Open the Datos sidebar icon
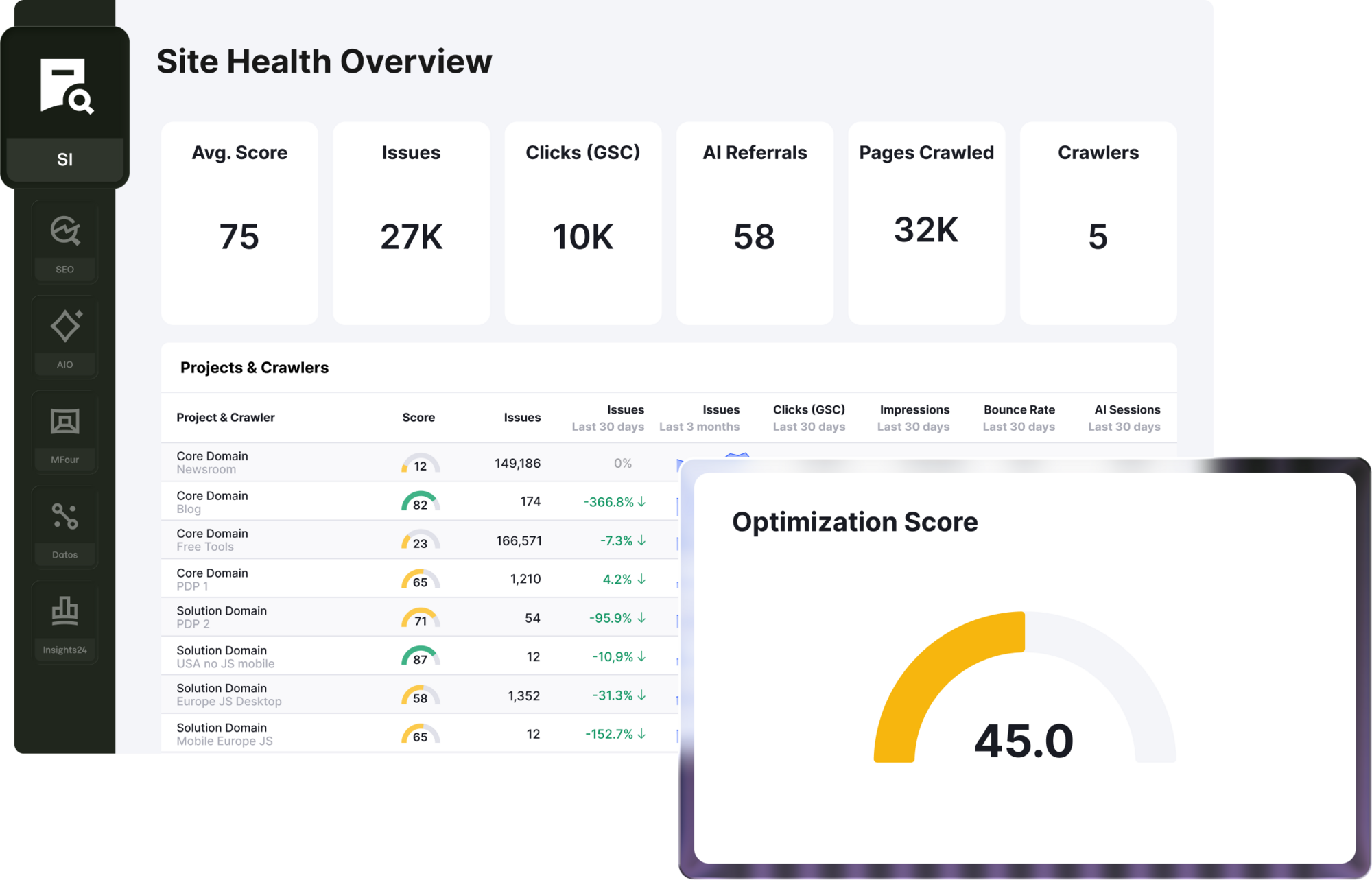Screen dimensions: 1372x880 (65, 516)
